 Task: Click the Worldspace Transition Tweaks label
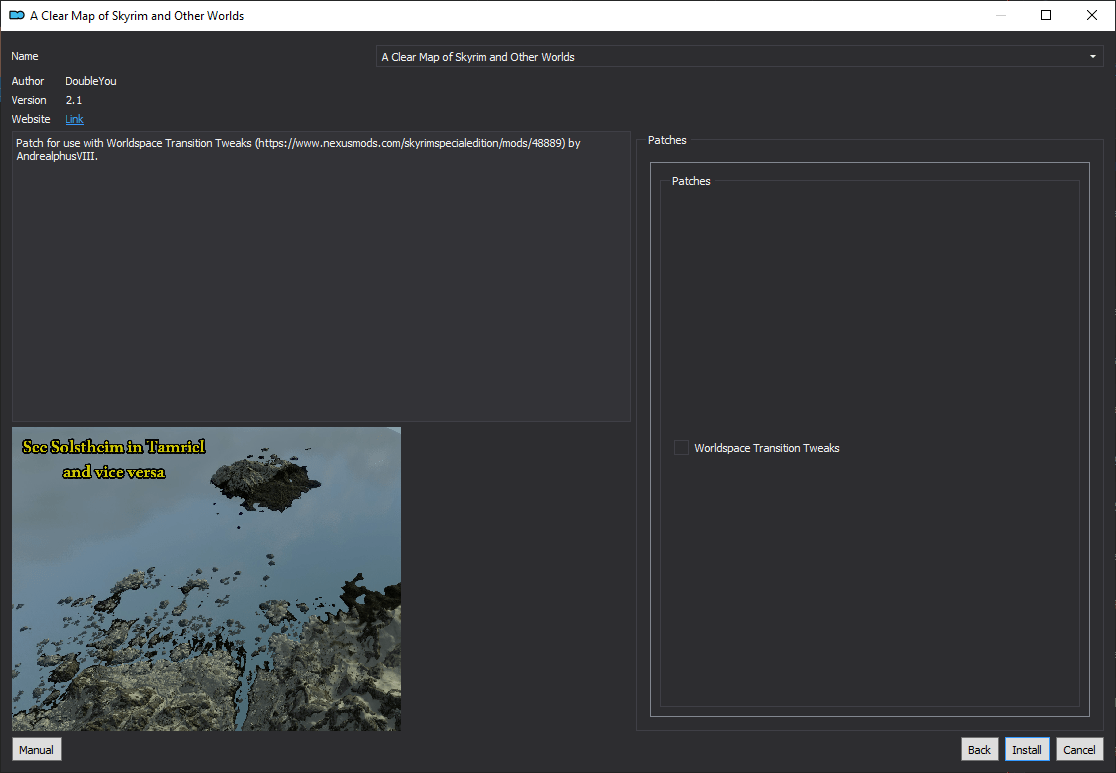pyautogui.click(x=767, y=448)
